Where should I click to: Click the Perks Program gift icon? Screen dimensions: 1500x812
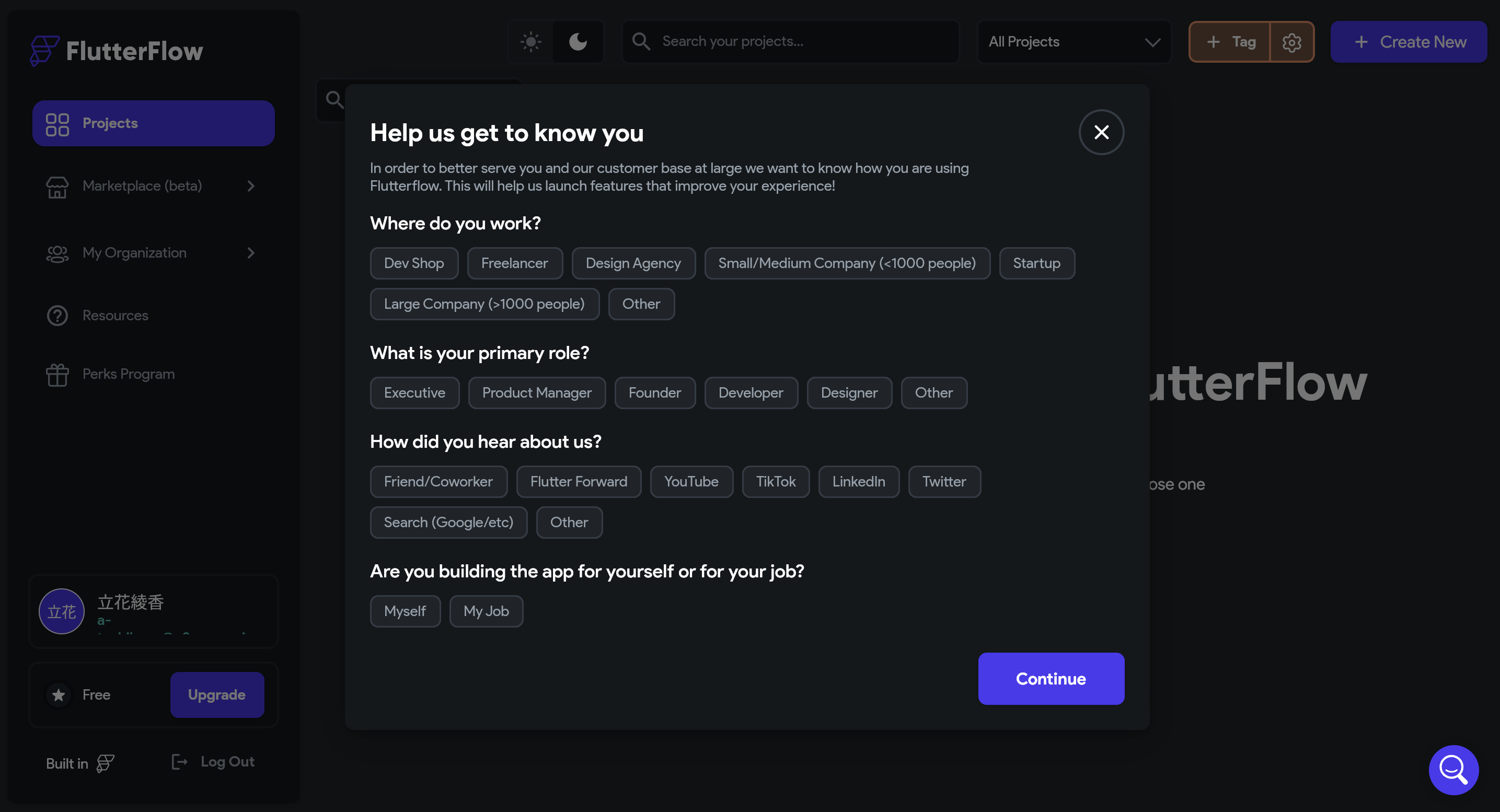(57, 374)
